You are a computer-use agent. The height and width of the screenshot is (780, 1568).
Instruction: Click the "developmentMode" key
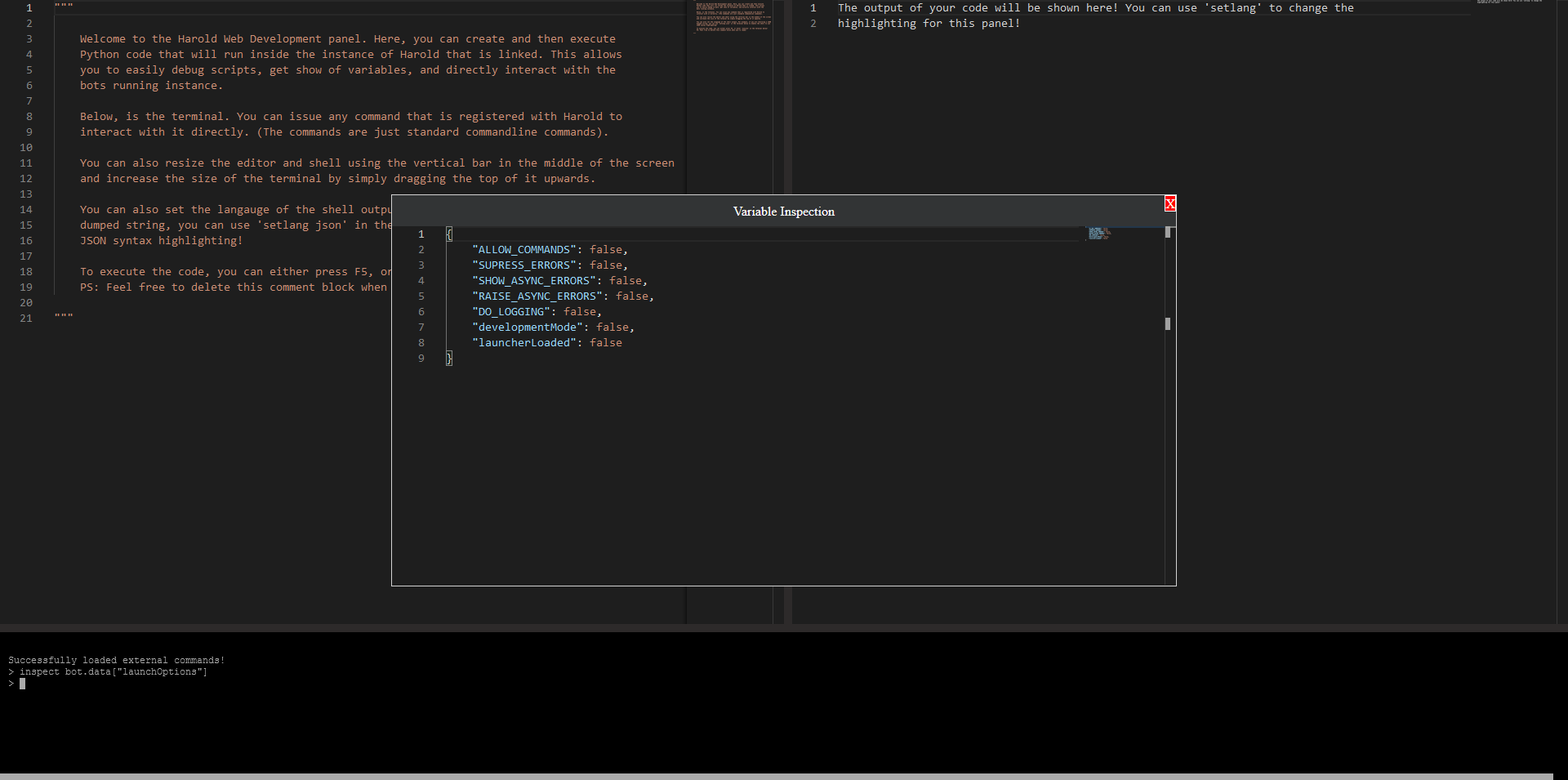(x=528, y=328)
